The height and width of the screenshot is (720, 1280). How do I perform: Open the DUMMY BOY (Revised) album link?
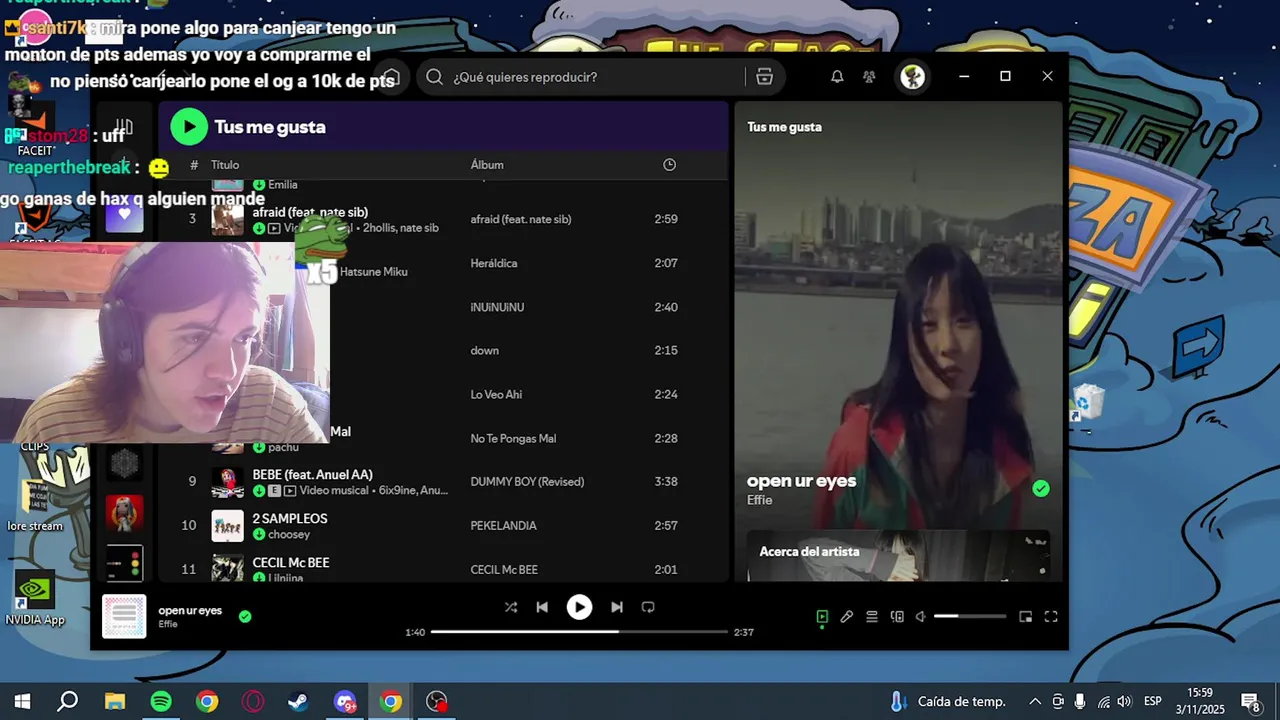pos(527,482)
